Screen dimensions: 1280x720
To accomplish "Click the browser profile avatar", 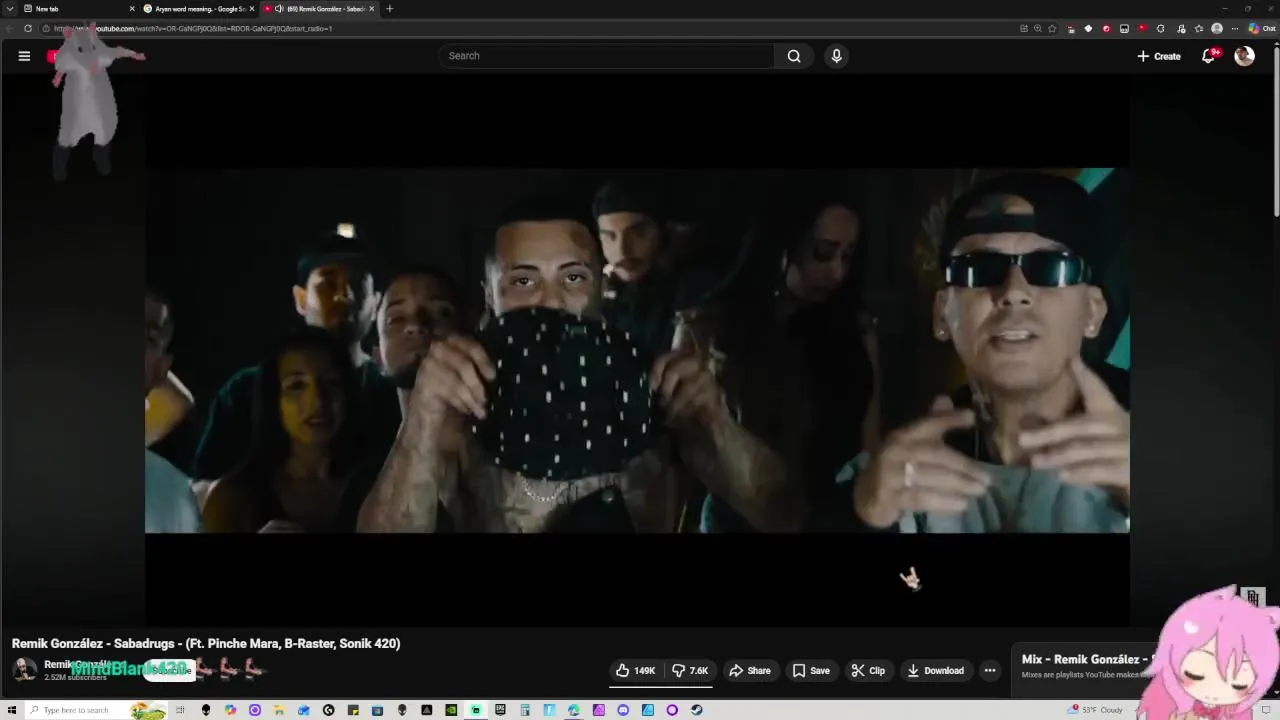I will click(1217, 29).
